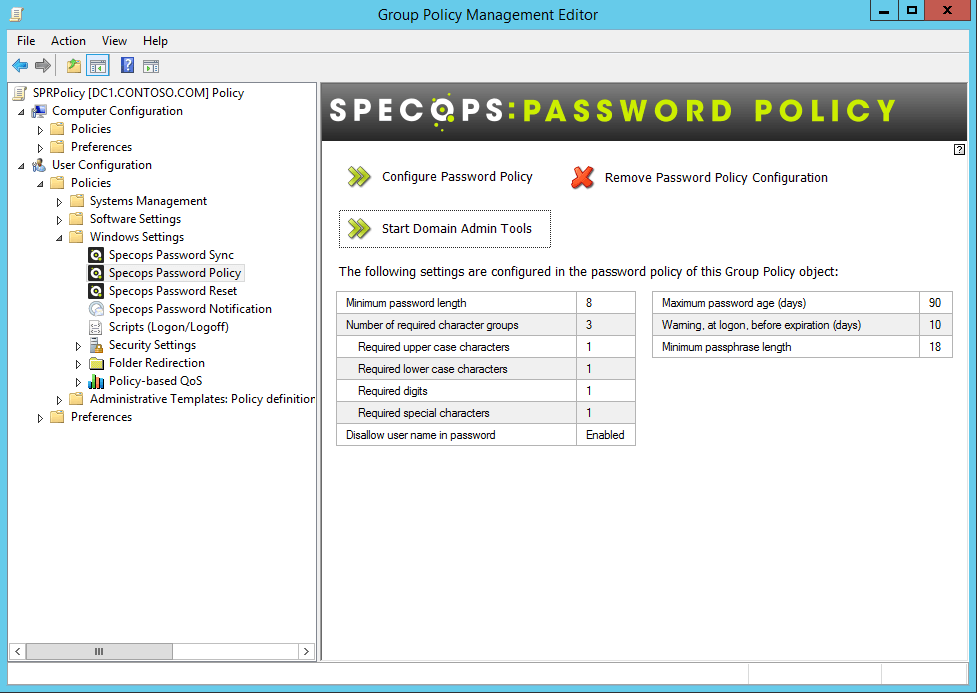Image resolution: width=977 pixels, height=693 pixels.
Task: Expand the Software Settings node
Action: [x=59, y=221]
